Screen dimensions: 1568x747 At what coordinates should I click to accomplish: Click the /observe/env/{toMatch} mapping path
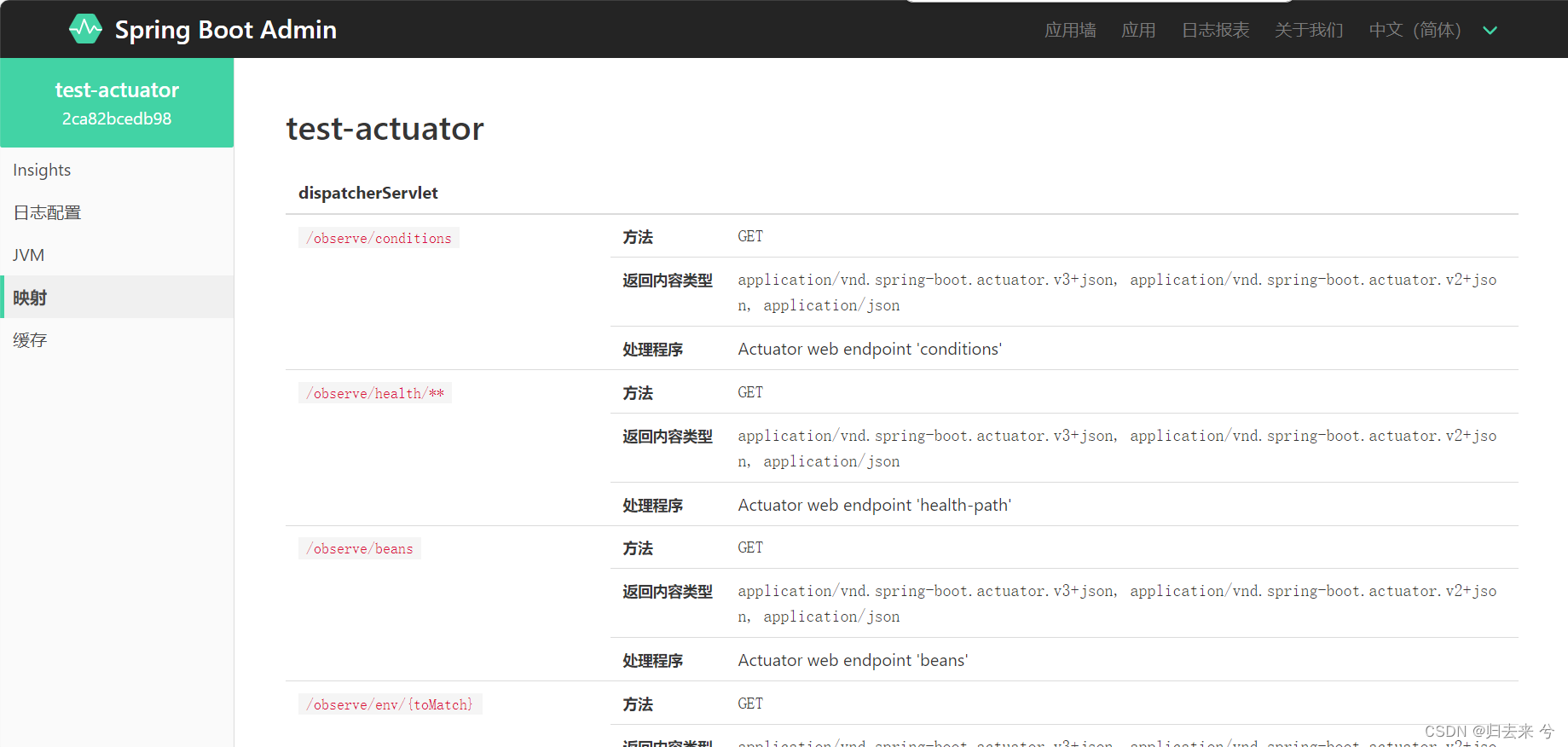click(390, 704)
